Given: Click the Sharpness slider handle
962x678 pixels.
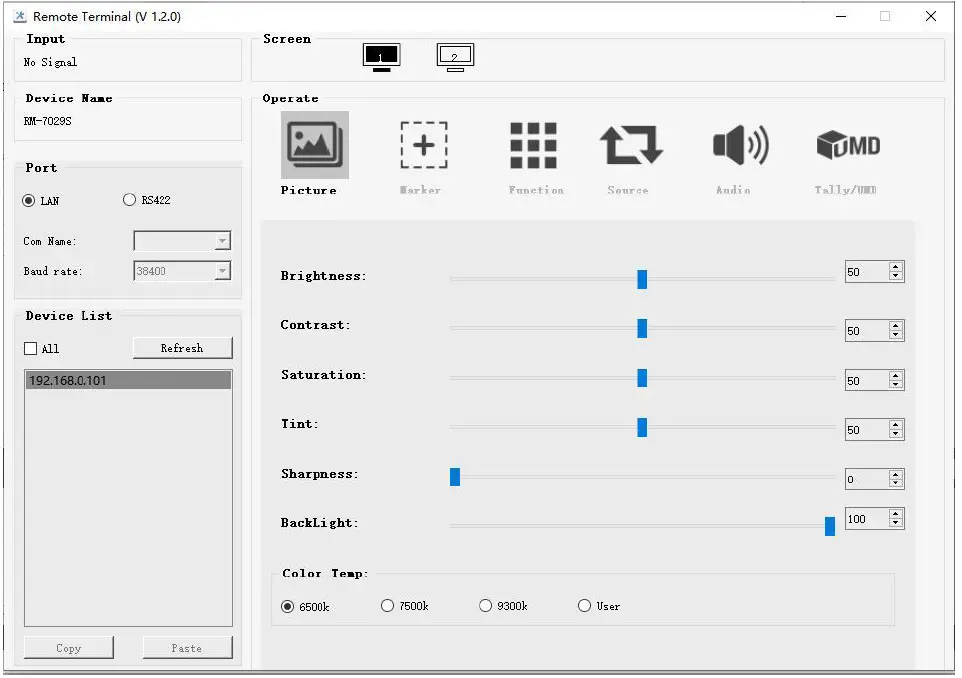Looking at the screenshot, I should (x=455, y=477).
